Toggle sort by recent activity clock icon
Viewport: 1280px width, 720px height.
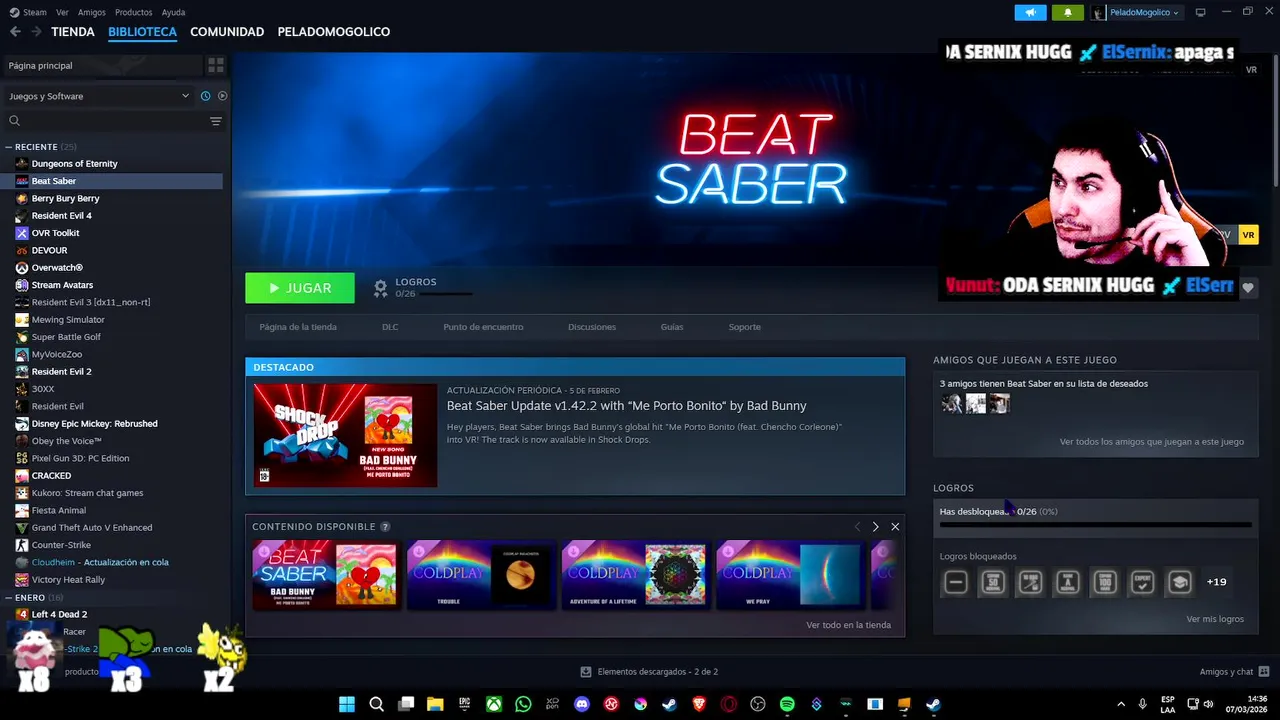tap(205, 96)
